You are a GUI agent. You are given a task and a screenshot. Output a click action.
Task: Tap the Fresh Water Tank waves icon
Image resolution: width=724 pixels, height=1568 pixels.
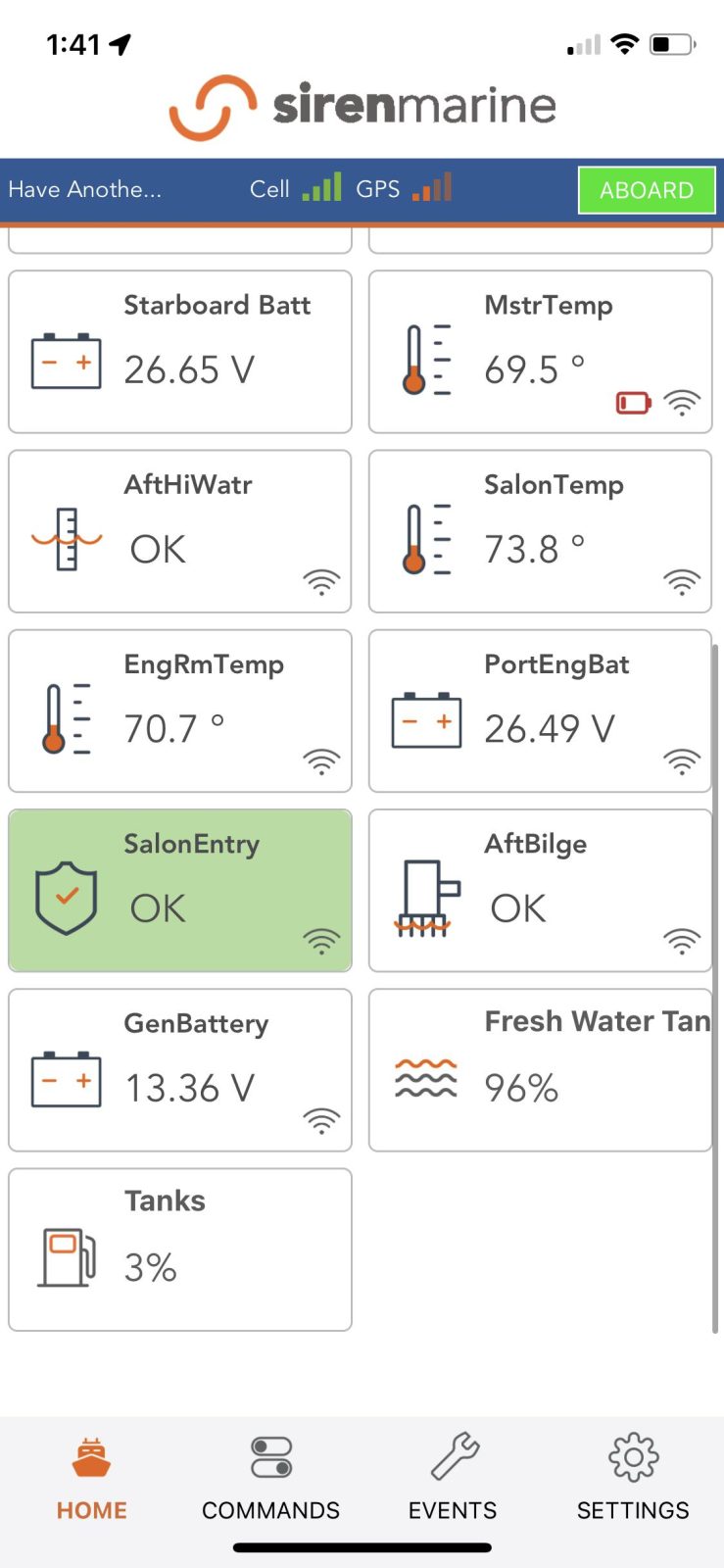tap(425, 1078)
